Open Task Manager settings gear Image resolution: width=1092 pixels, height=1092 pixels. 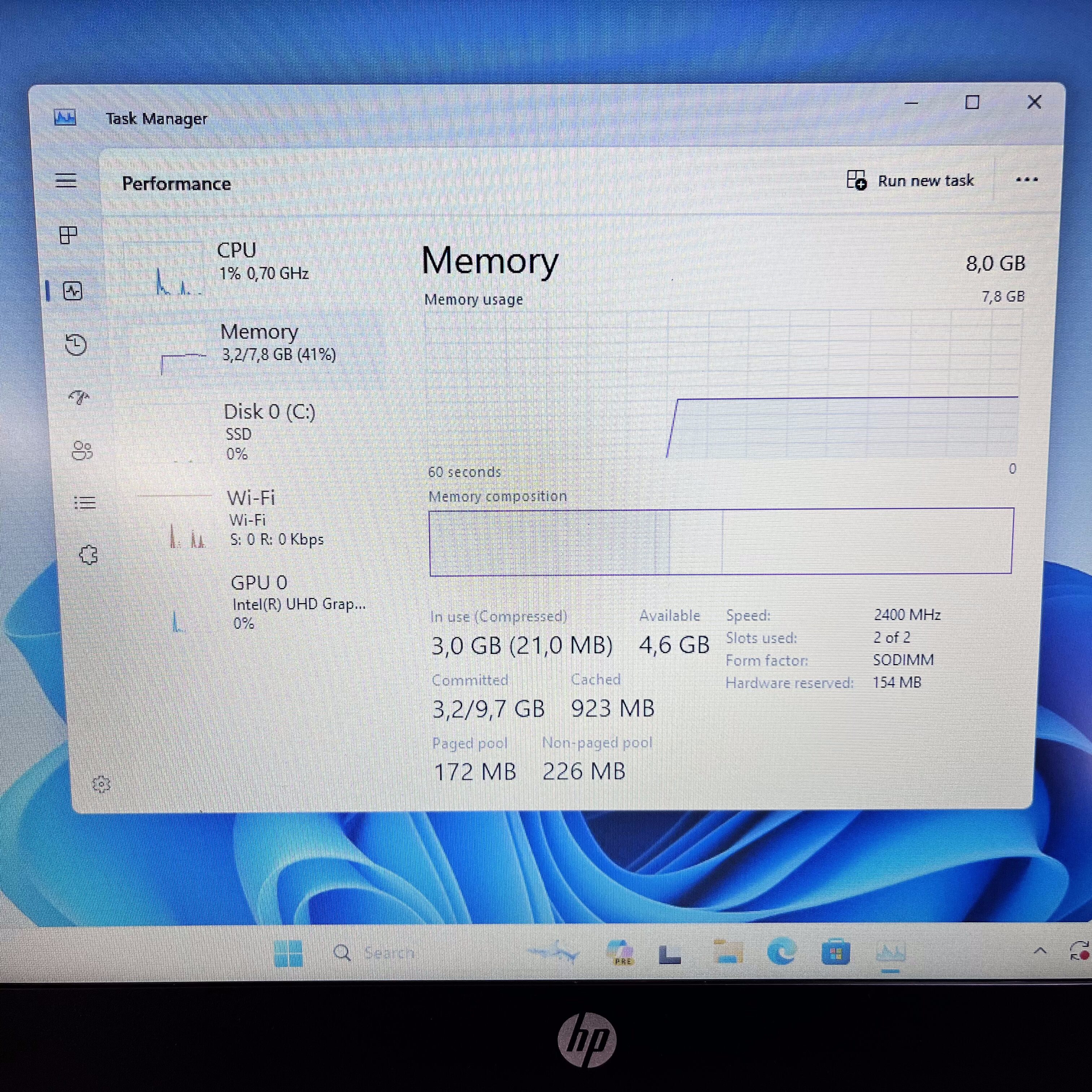coord(101,784)
